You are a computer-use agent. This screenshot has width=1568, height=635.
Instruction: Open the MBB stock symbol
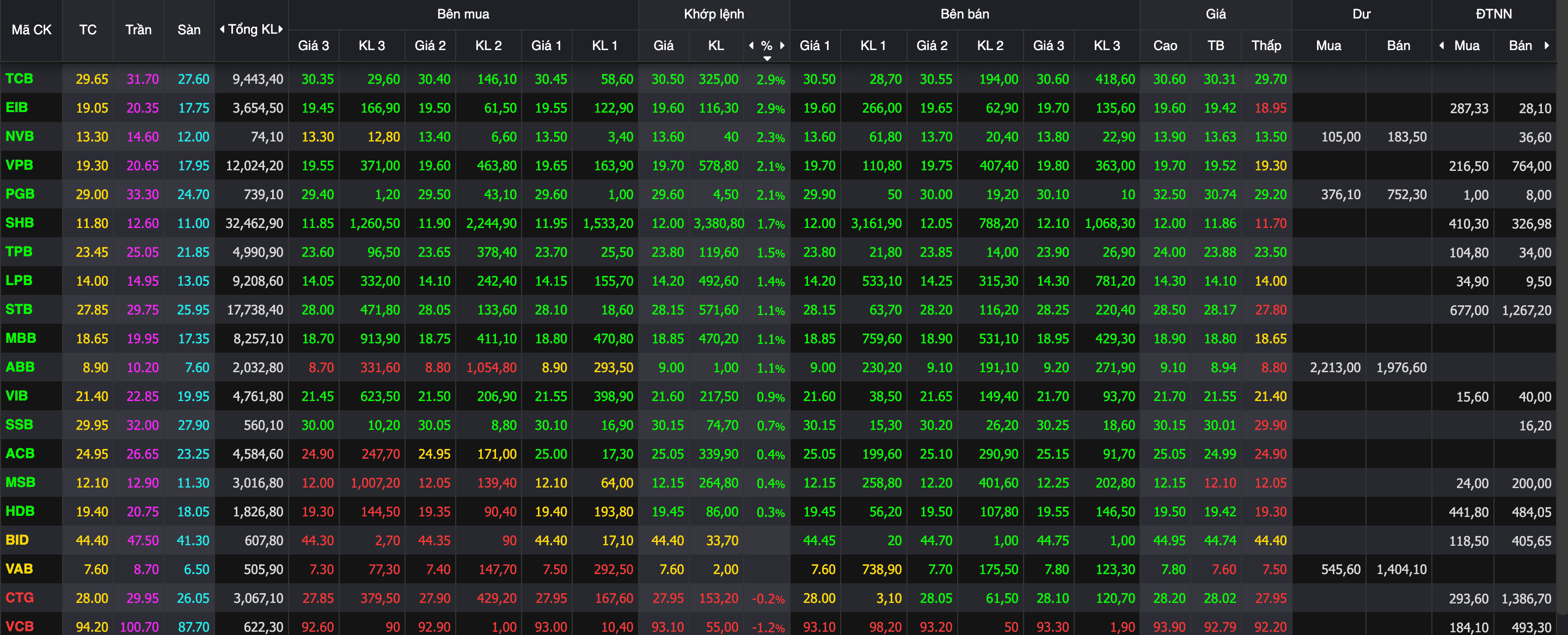click(x=21, y=338)
